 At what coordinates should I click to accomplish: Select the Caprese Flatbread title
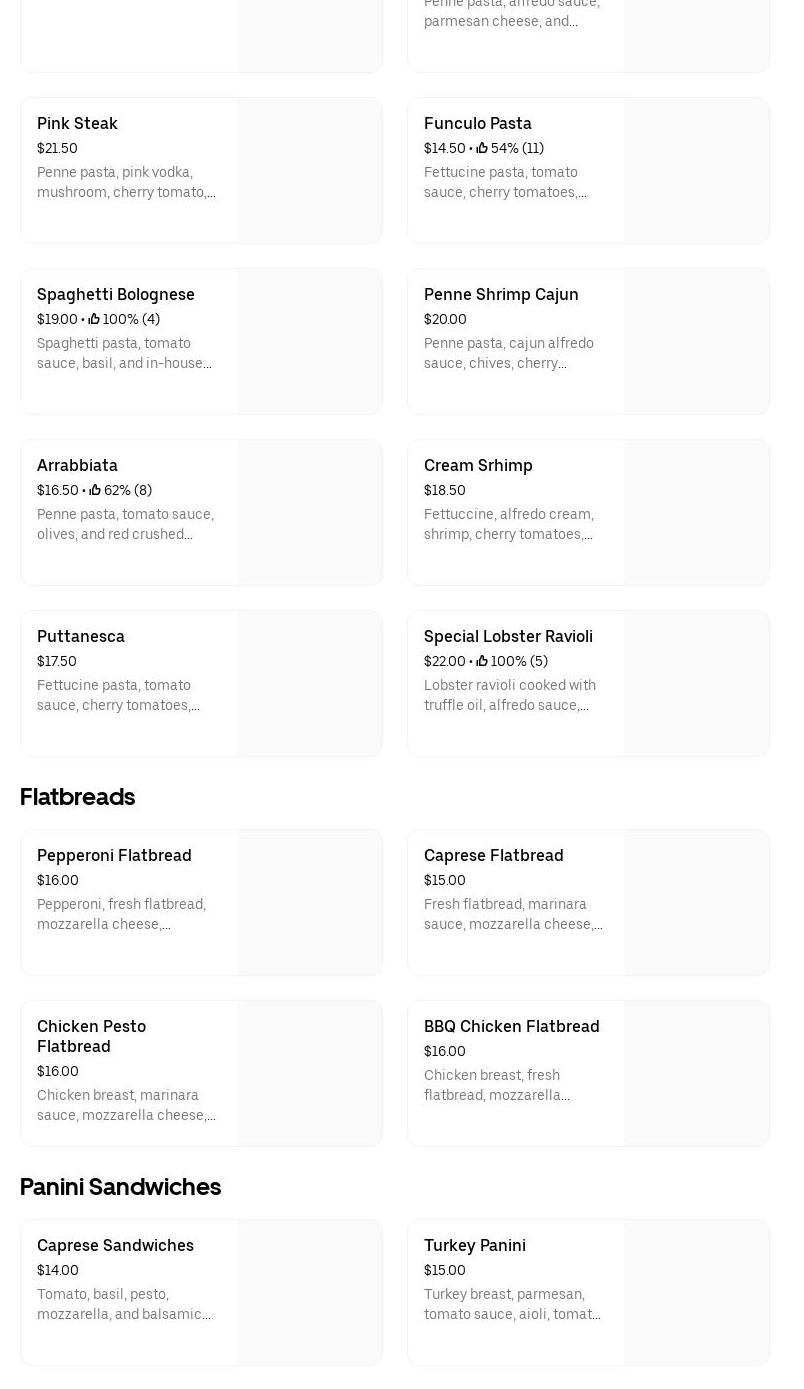click(494, 856)
